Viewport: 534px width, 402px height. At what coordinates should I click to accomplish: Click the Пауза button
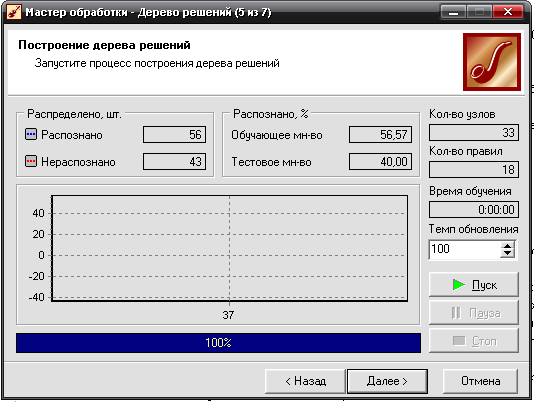coord(474,312)
